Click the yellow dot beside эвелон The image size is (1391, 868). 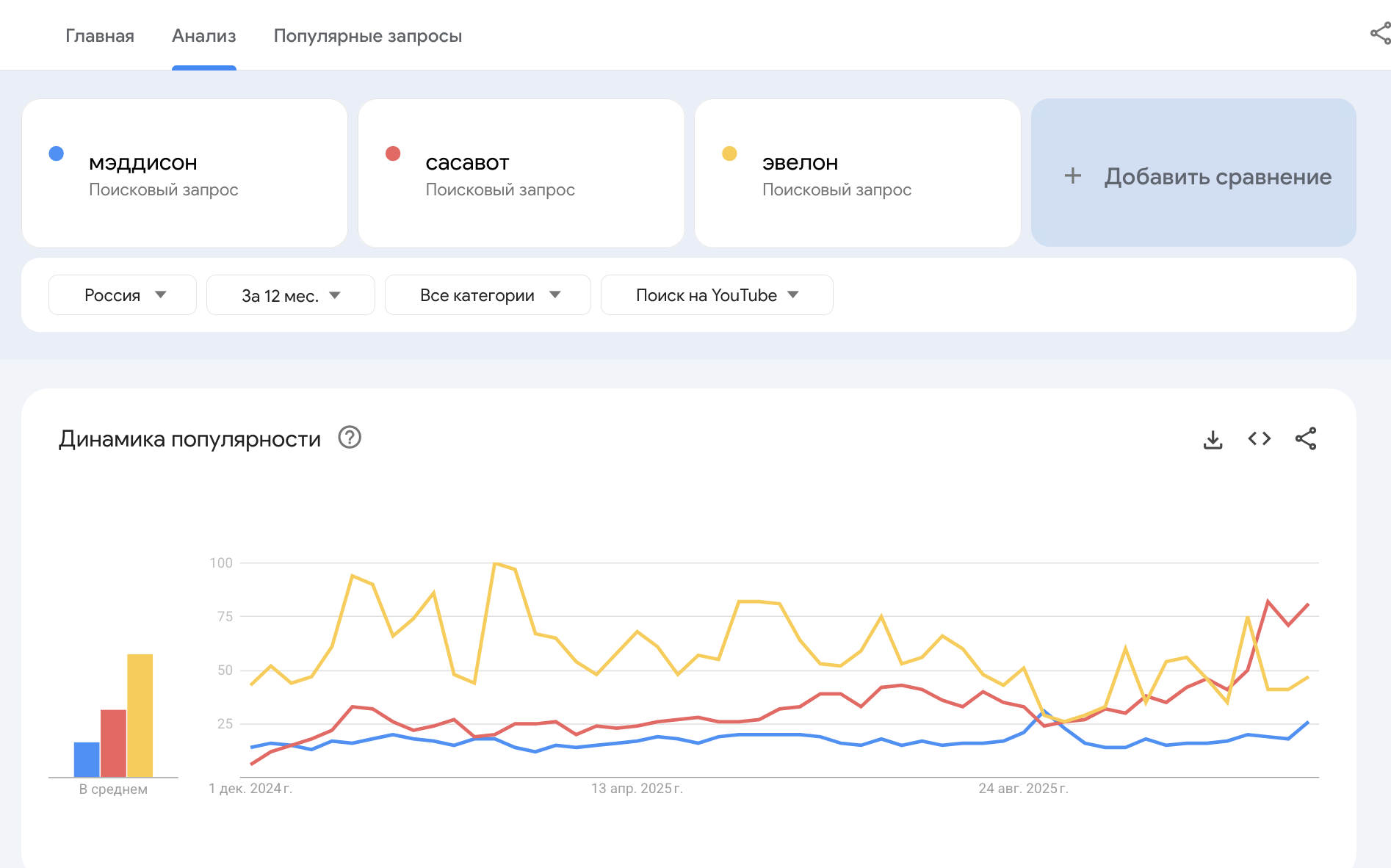click(729, 153)
